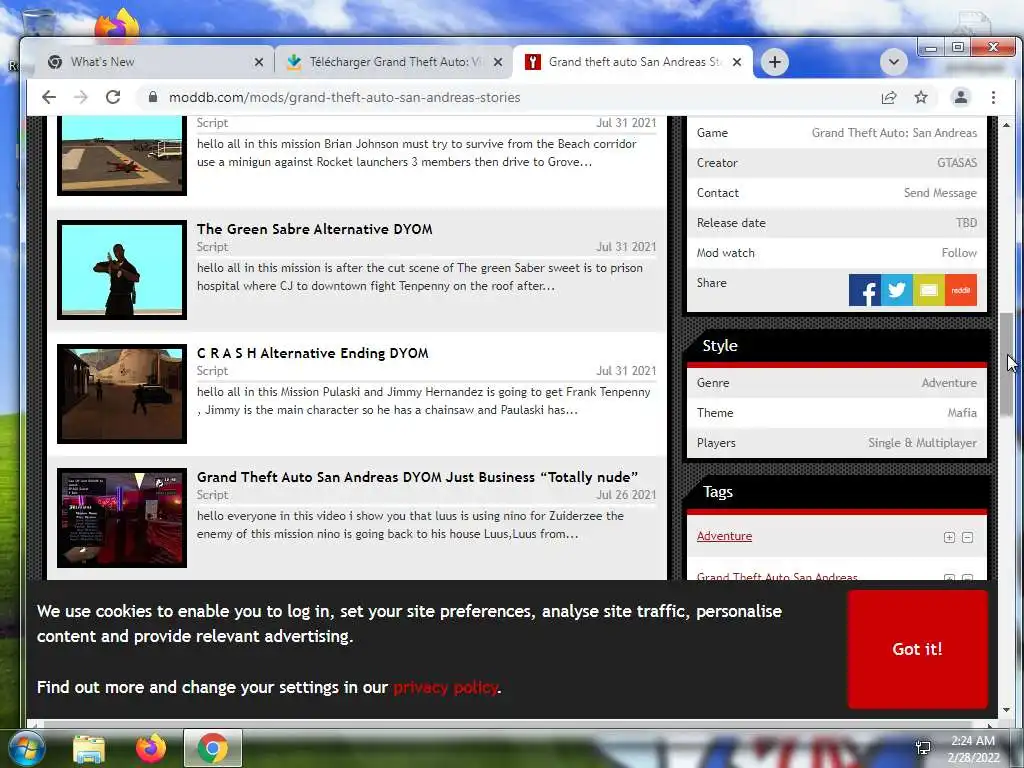Launch Firefox from the taskbar
Screen dimensions: 1024x768
pyautogui.click(x=150, y=748)
